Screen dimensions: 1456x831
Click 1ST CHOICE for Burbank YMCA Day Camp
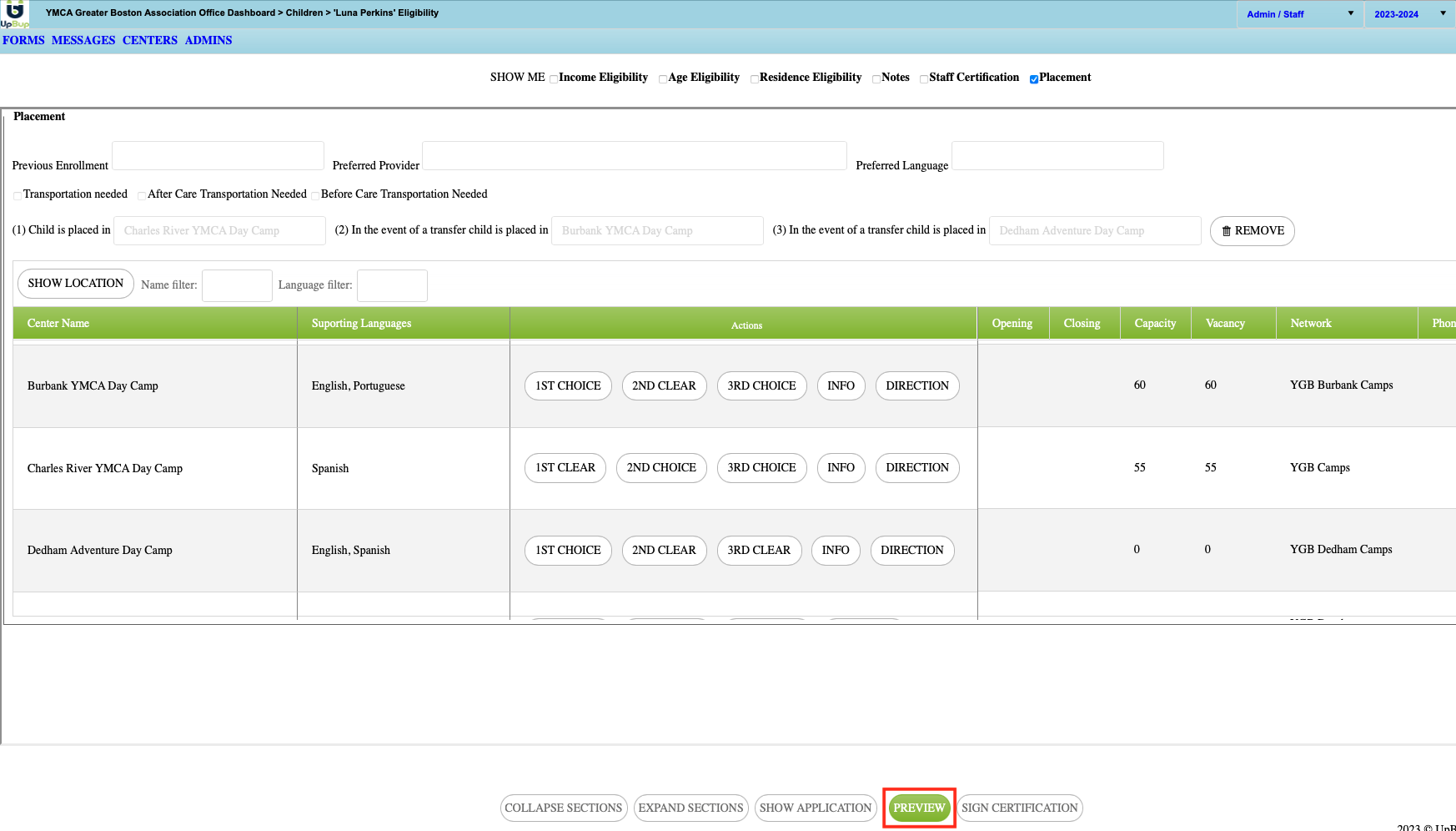(568, 386)
